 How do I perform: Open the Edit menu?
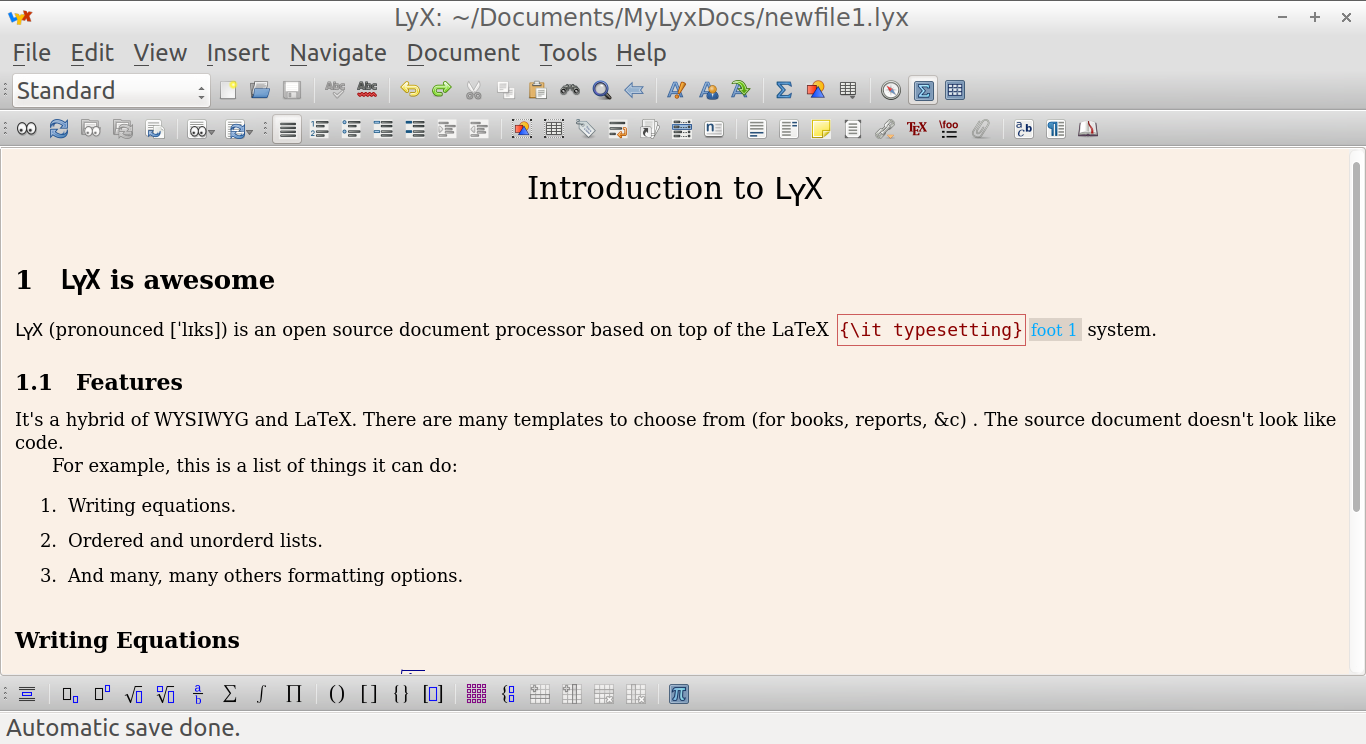(92, 53)
